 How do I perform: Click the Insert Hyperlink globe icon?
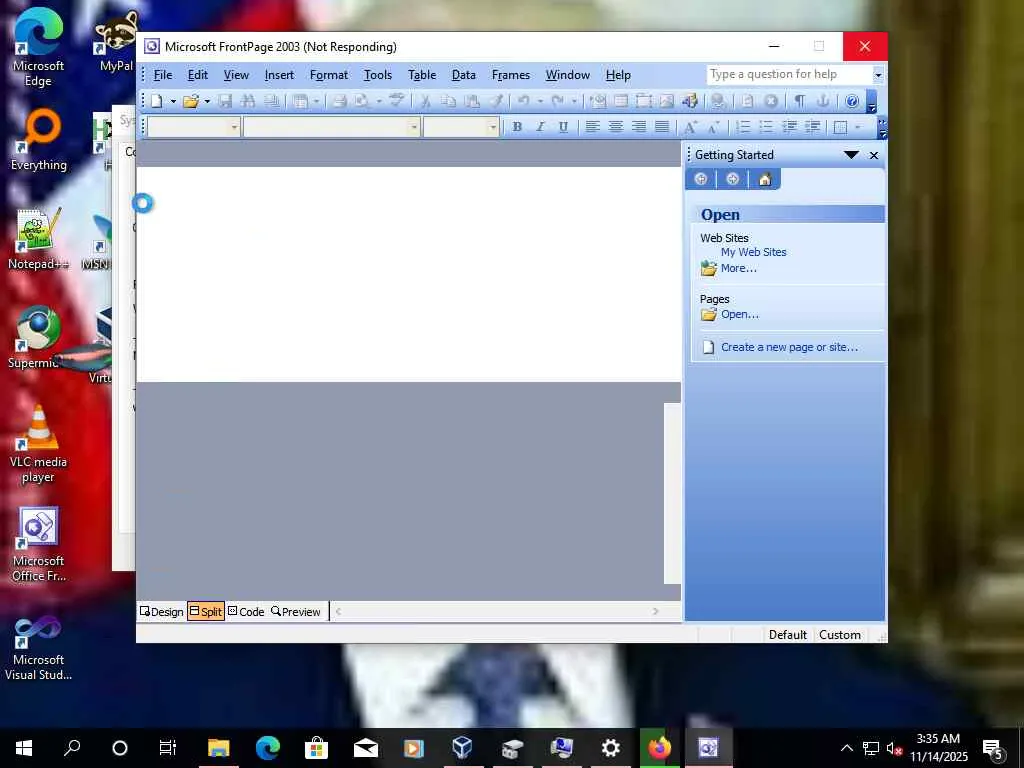718,101
